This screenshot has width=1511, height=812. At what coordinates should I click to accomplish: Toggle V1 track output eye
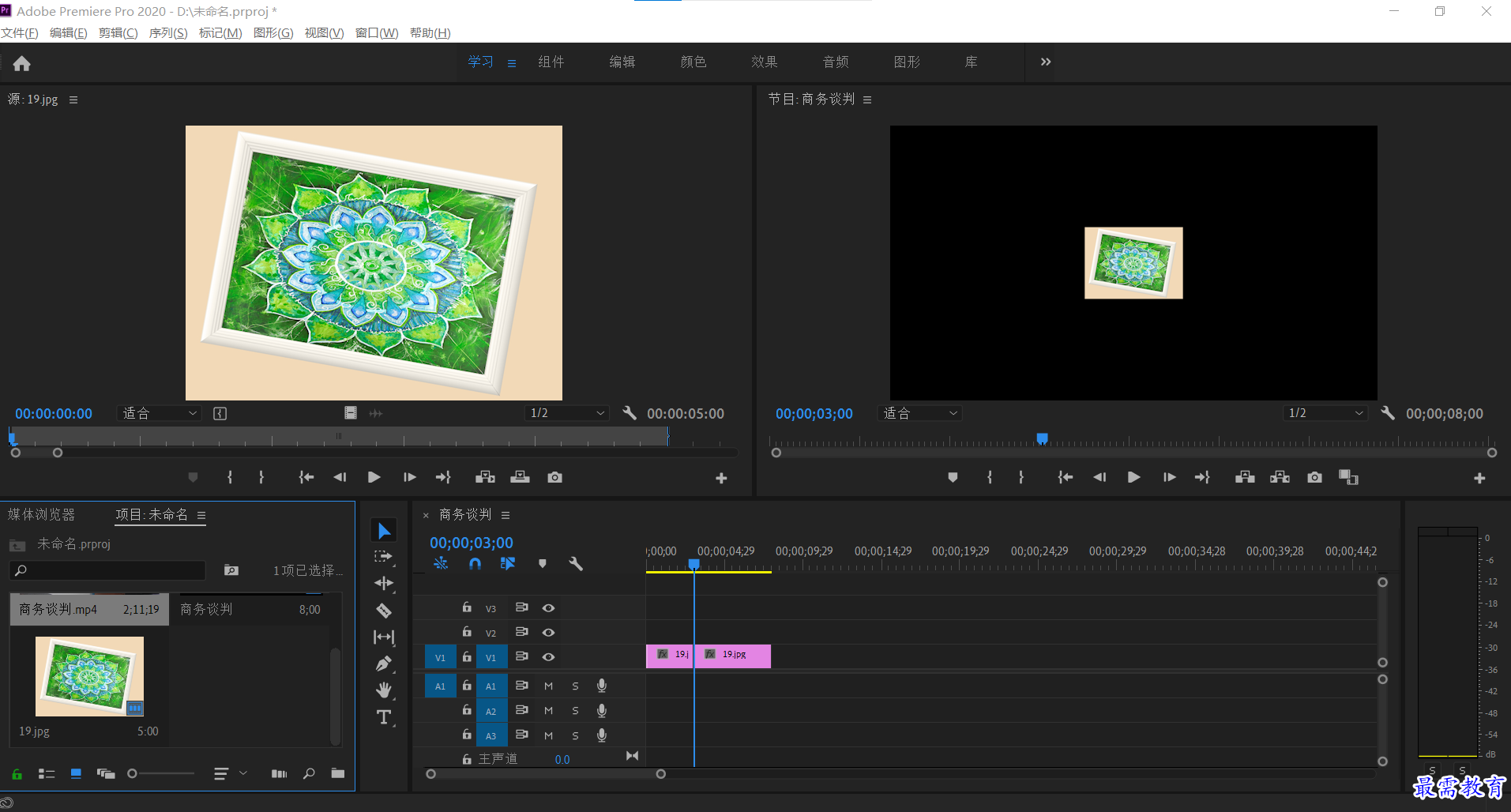click(x=548, y=656)
